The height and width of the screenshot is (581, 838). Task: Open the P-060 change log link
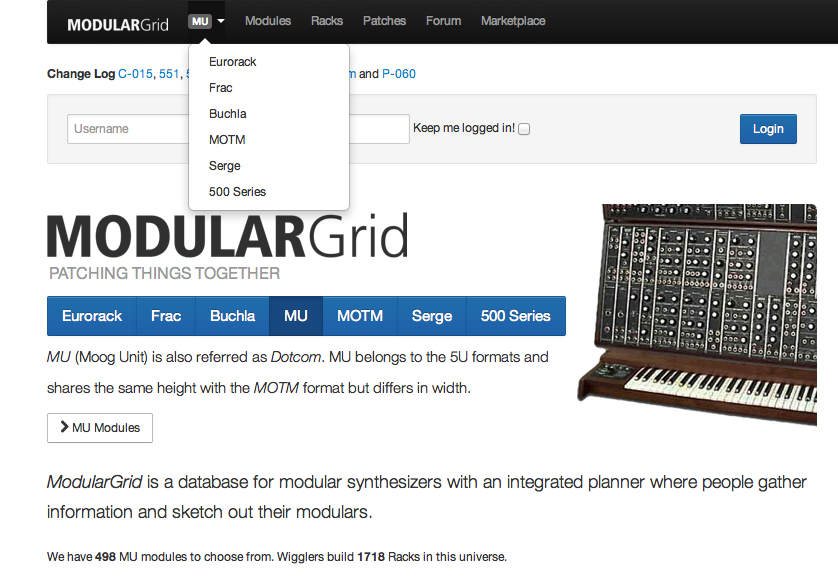coord(399,74)
